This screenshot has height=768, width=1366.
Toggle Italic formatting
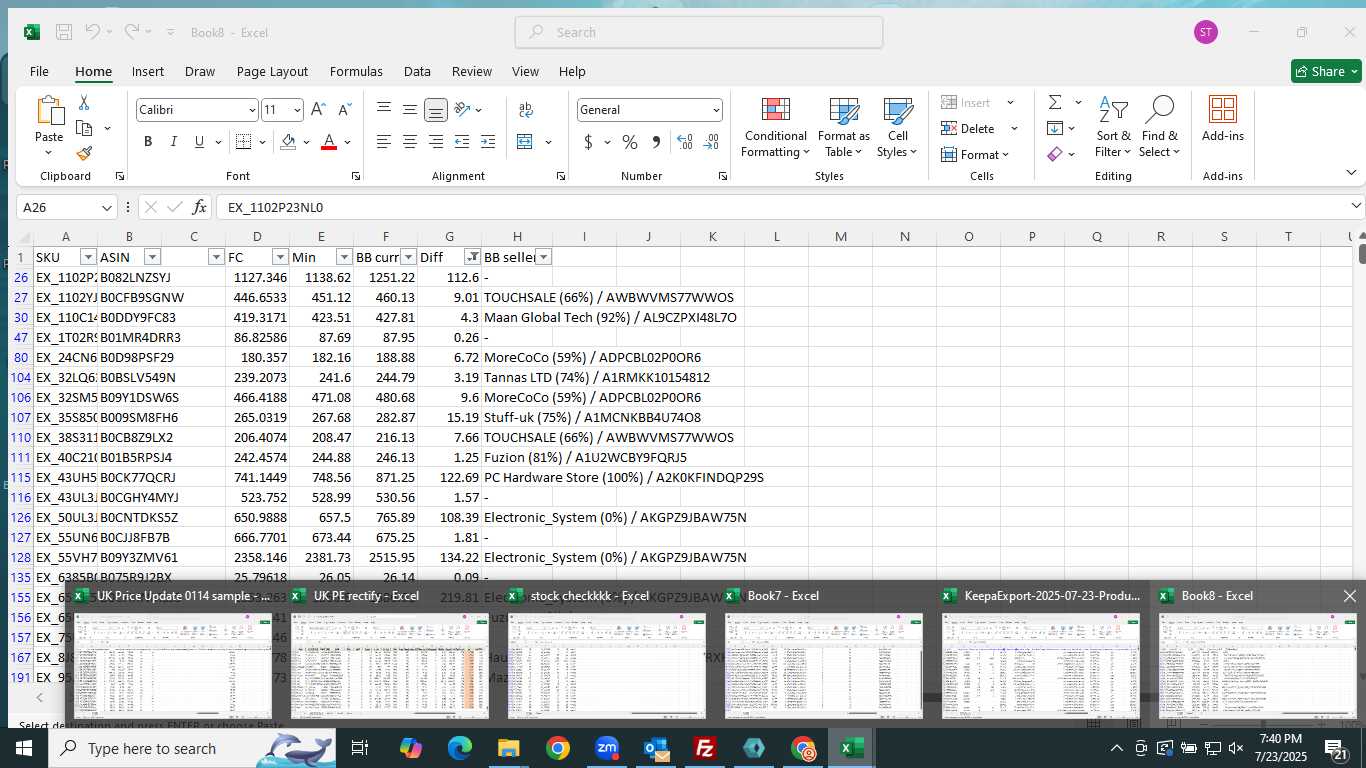tap(174, 142)
